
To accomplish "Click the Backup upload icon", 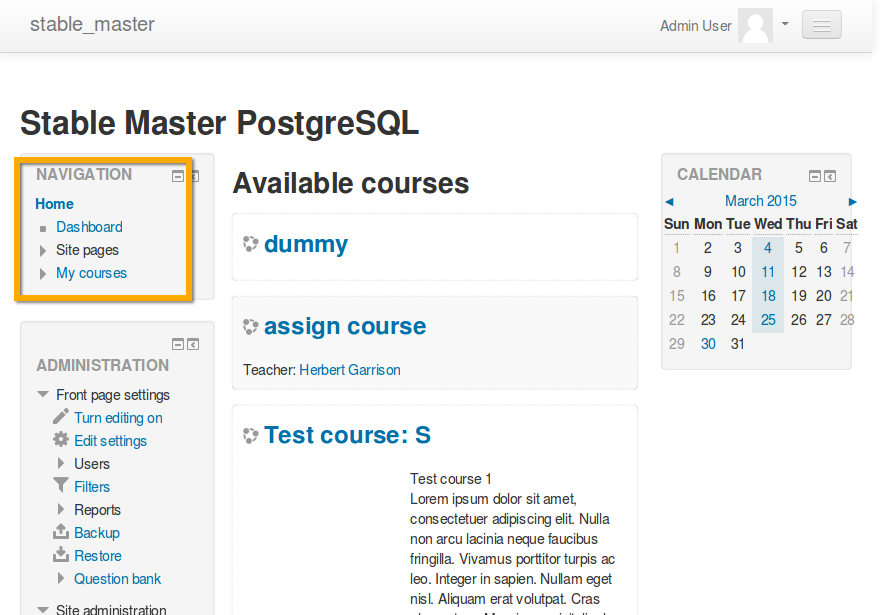I will tap(61, 532).
